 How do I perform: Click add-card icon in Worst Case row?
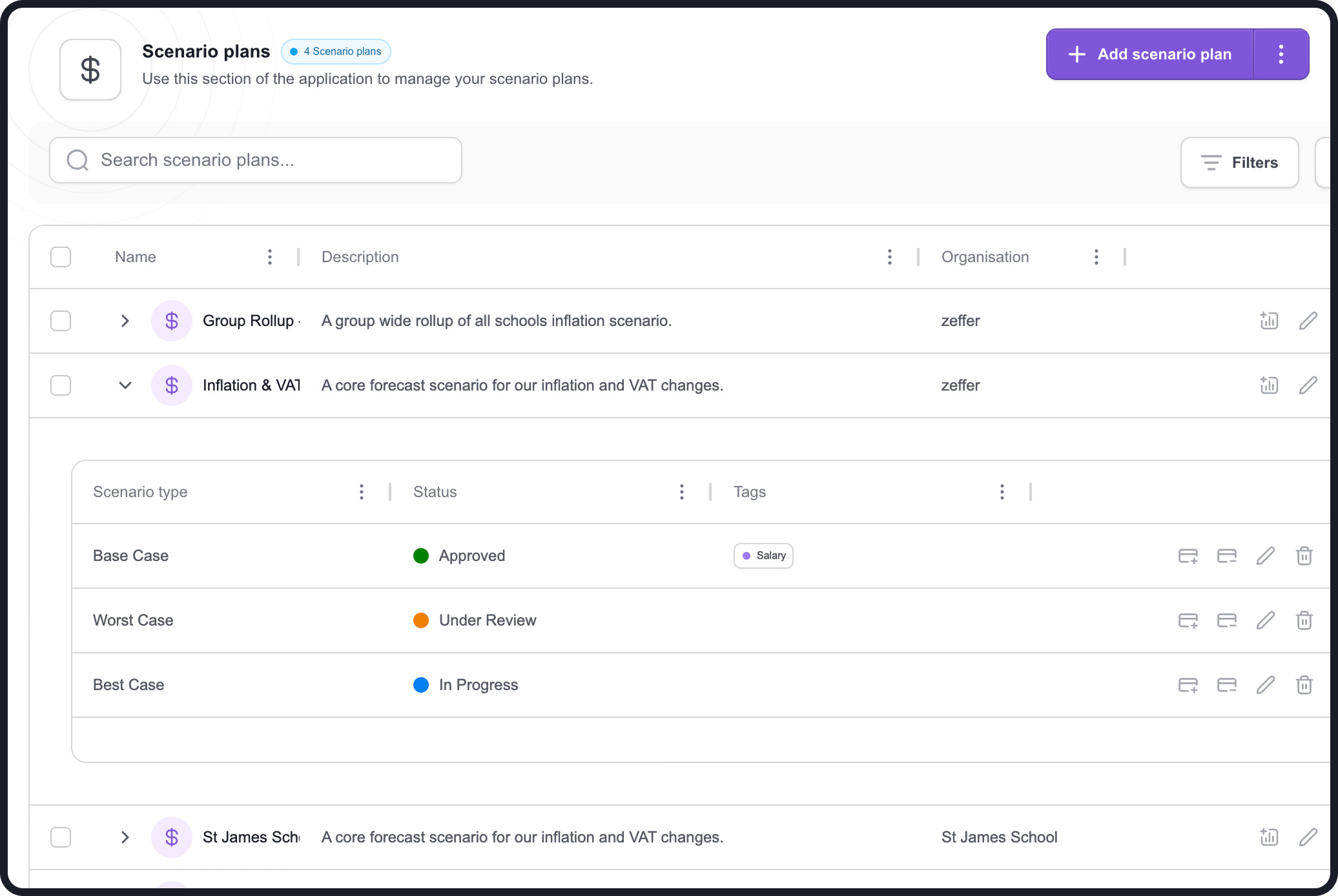[x=1188, y=620]
